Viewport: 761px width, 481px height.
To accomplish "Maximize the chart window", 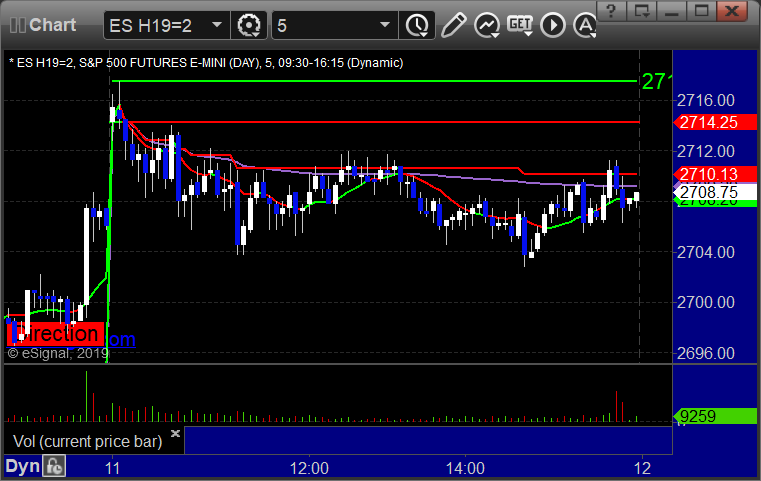I will click(x=701, y=11).
